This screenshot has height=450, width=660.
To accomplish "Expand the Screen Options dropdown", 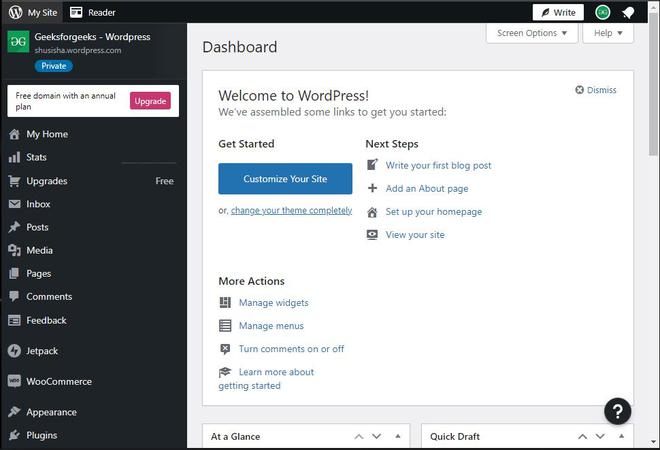I will (532, 33).
